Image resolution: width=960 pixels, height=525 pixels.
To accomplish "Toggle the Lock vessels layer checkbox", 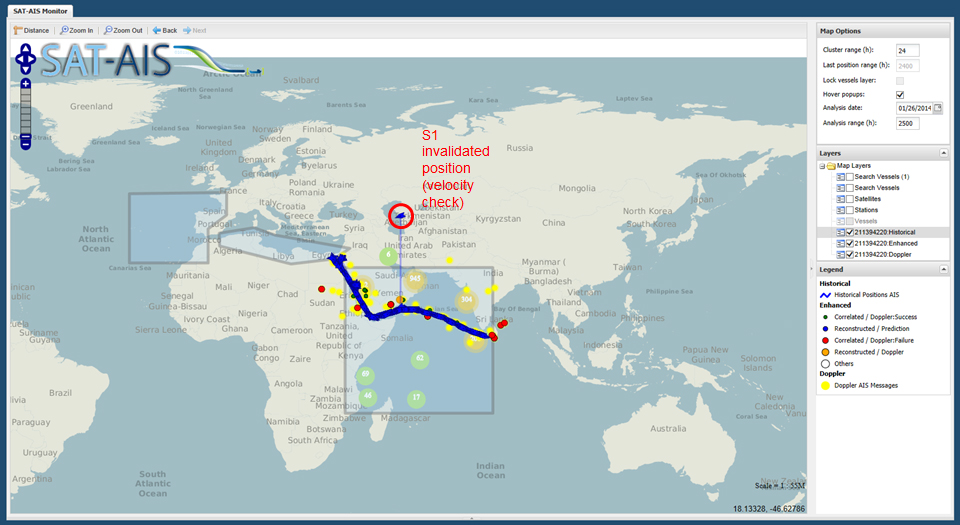I will coord(900,81).
